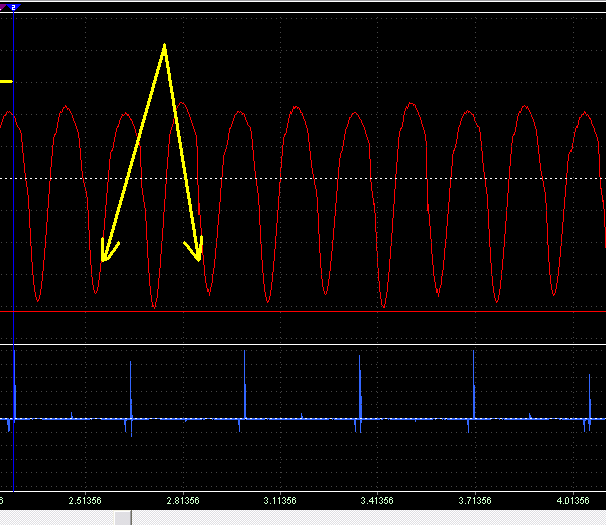Image resolution: width=606 pixels, height=525 pixels.
Task: Click the tall blue spike near 3.71356
Action: 473,384
